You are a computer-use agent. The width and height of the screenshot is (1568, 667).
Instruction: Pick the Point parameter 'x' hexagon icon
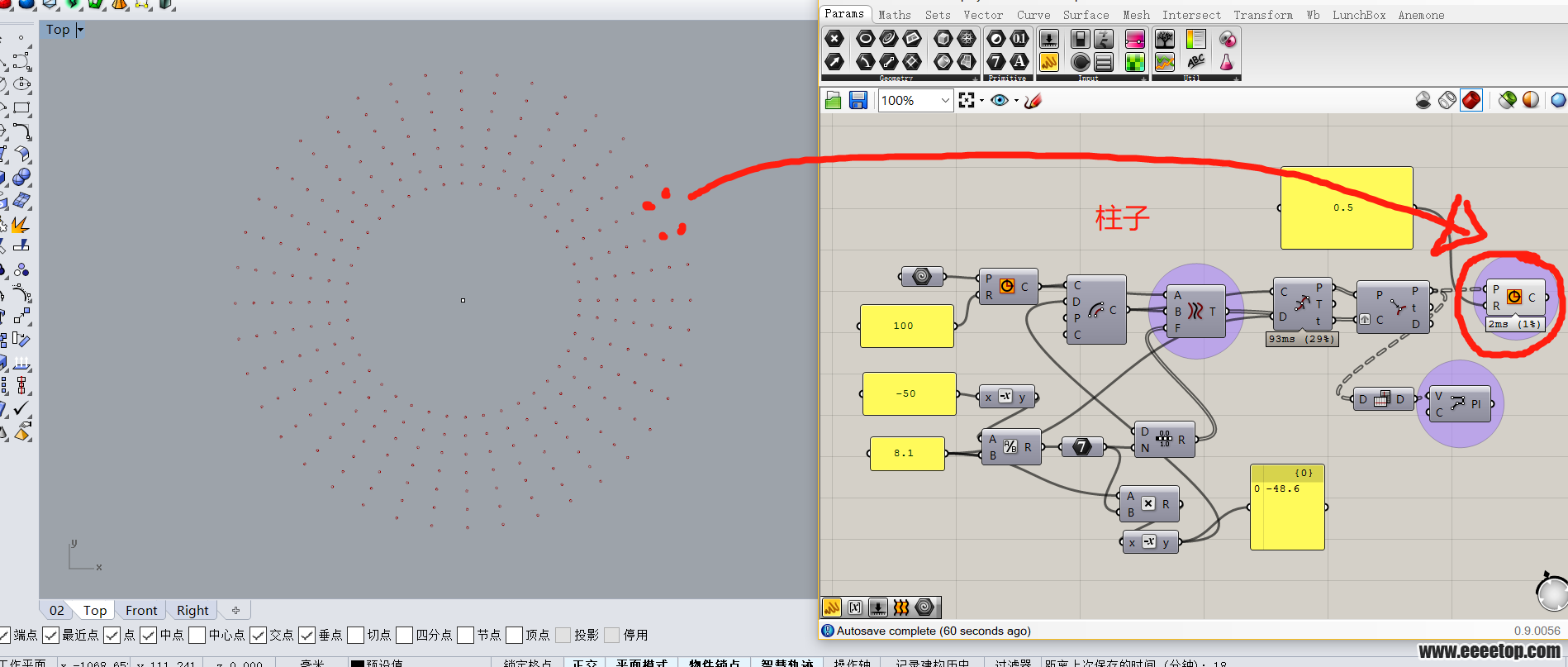pos(834,39)
